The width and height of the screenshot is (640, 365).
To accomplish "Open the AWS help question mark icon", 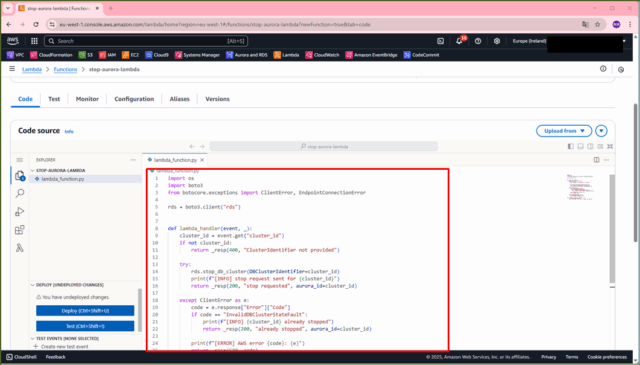I will 478,41.
